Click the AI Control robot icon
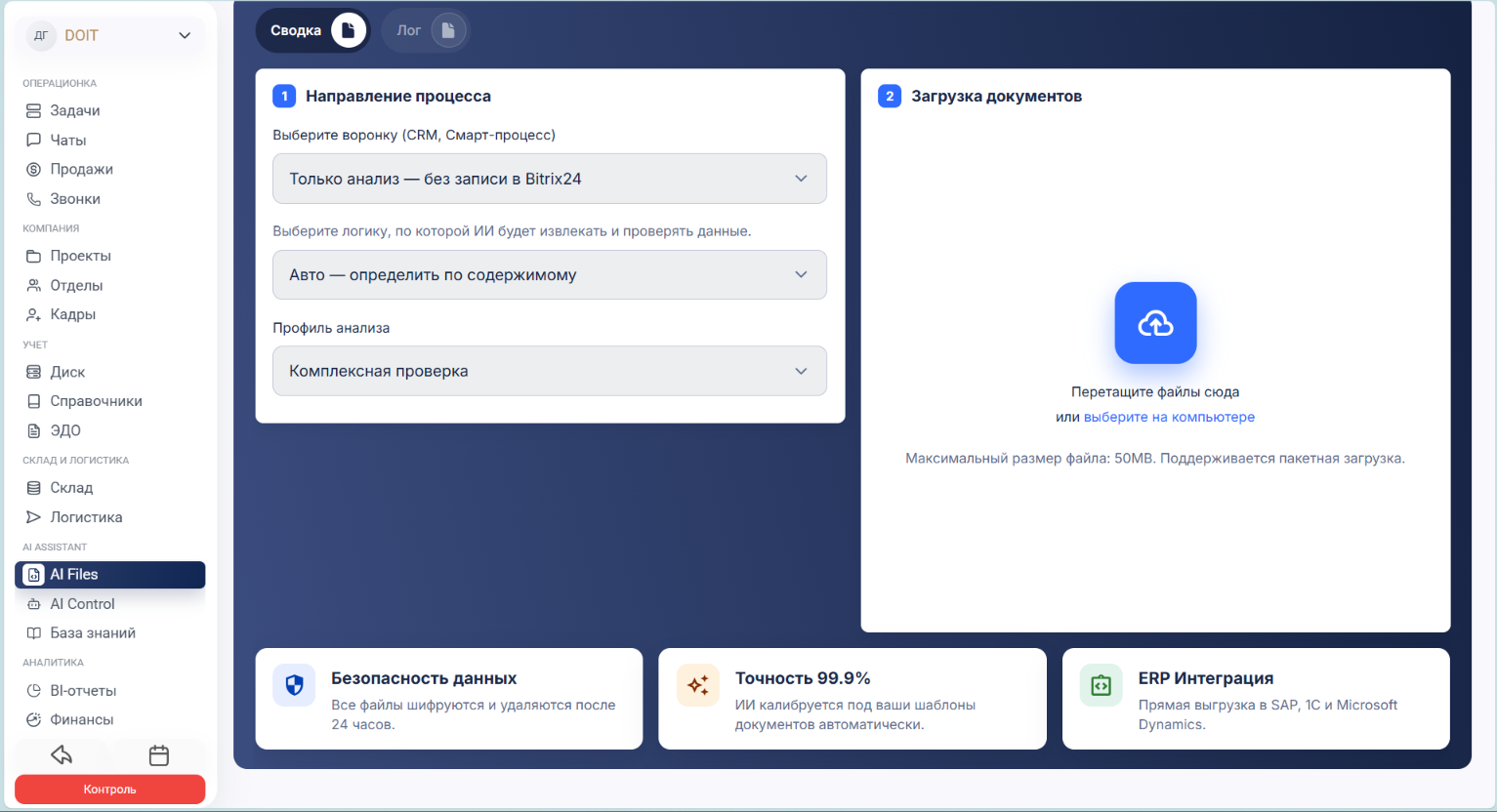 coord(33,604)
